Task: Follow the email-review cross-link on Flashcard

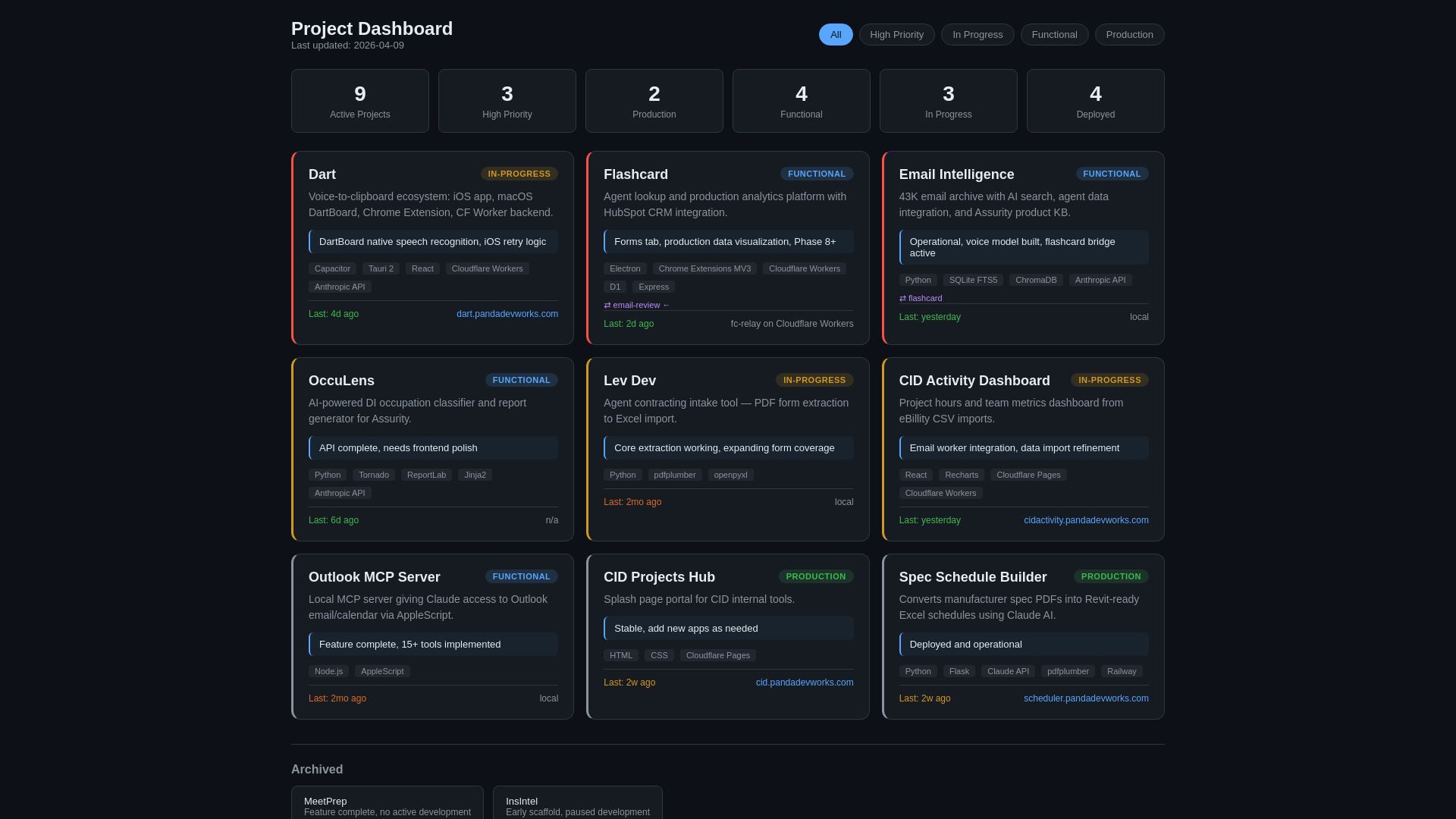Action: click(x=637, y=305)
